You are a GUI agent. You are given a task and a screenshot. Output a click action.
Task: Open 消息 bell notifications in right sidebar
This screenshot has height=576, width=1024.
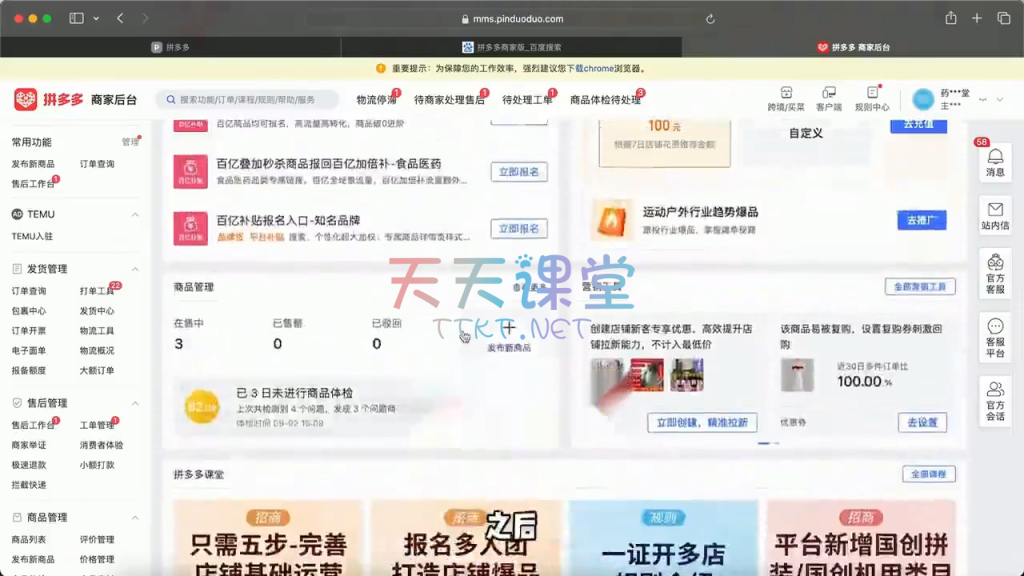point(995,162)
